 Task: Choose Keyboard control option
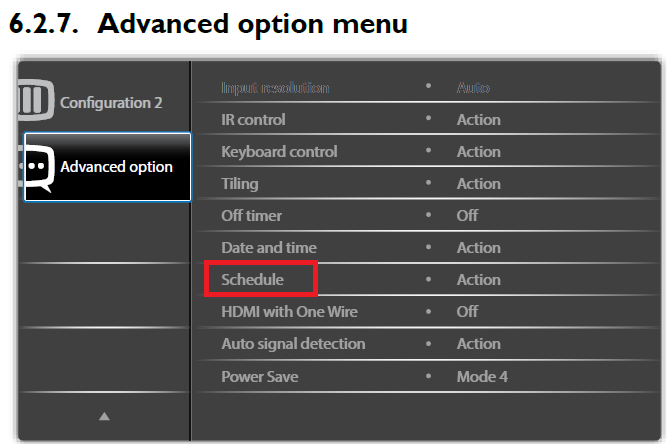click(279, 152)
